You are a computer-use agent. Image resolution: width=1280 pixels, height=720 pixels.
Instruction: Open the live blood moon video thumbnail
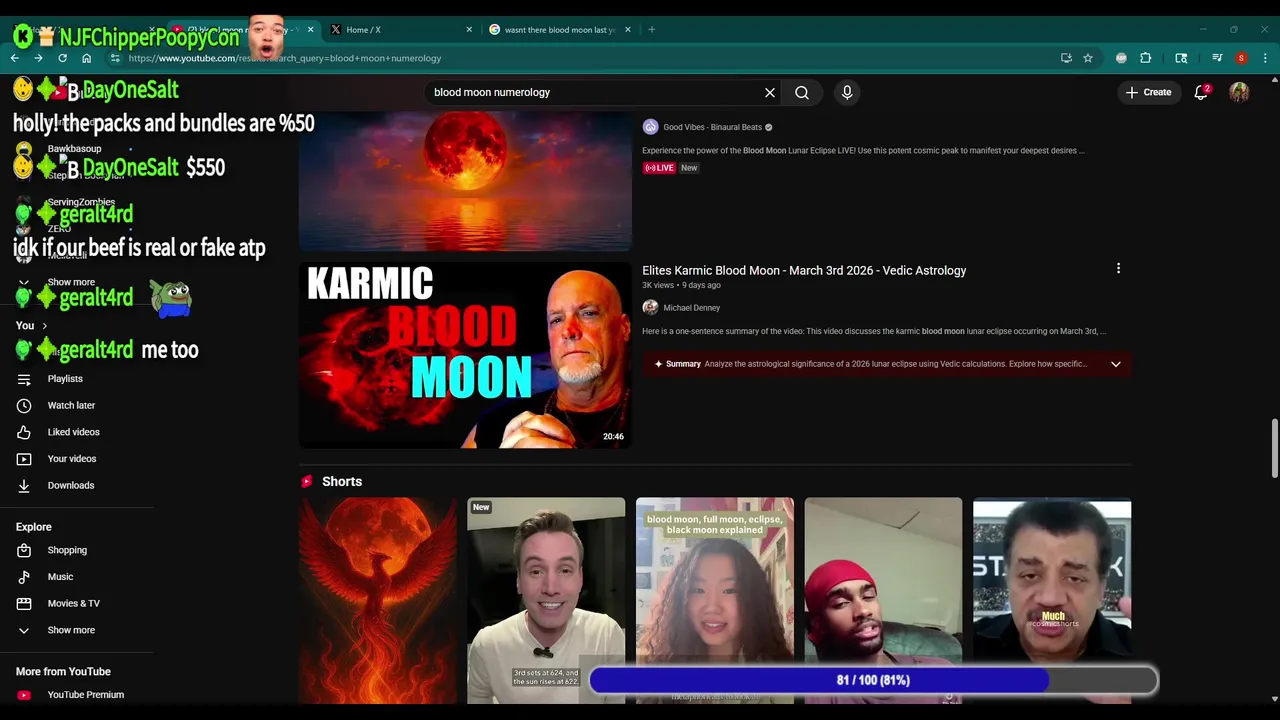tap(465, 180)
